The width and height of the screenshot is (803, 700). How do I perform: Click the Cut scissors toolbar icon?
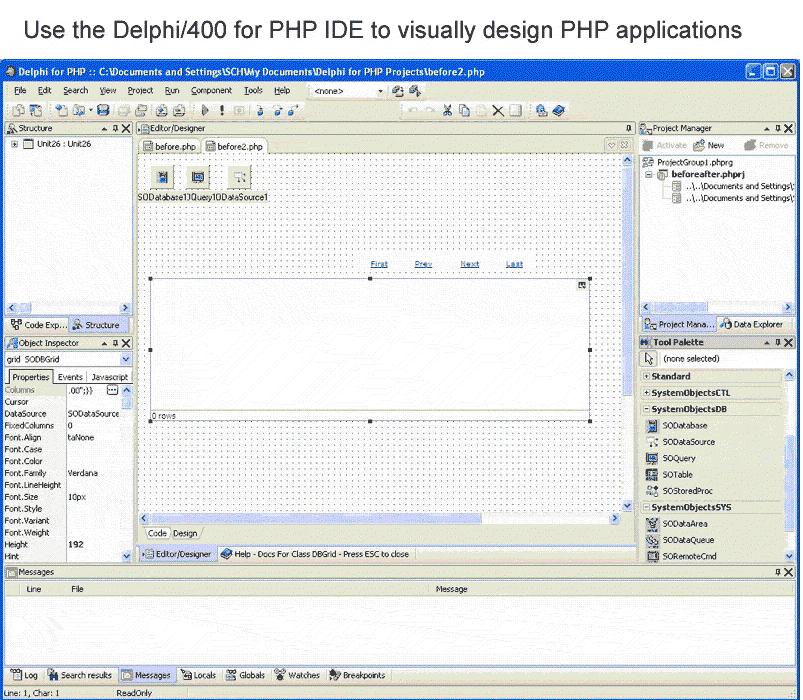pyautogui.click(x=448, y=110)
